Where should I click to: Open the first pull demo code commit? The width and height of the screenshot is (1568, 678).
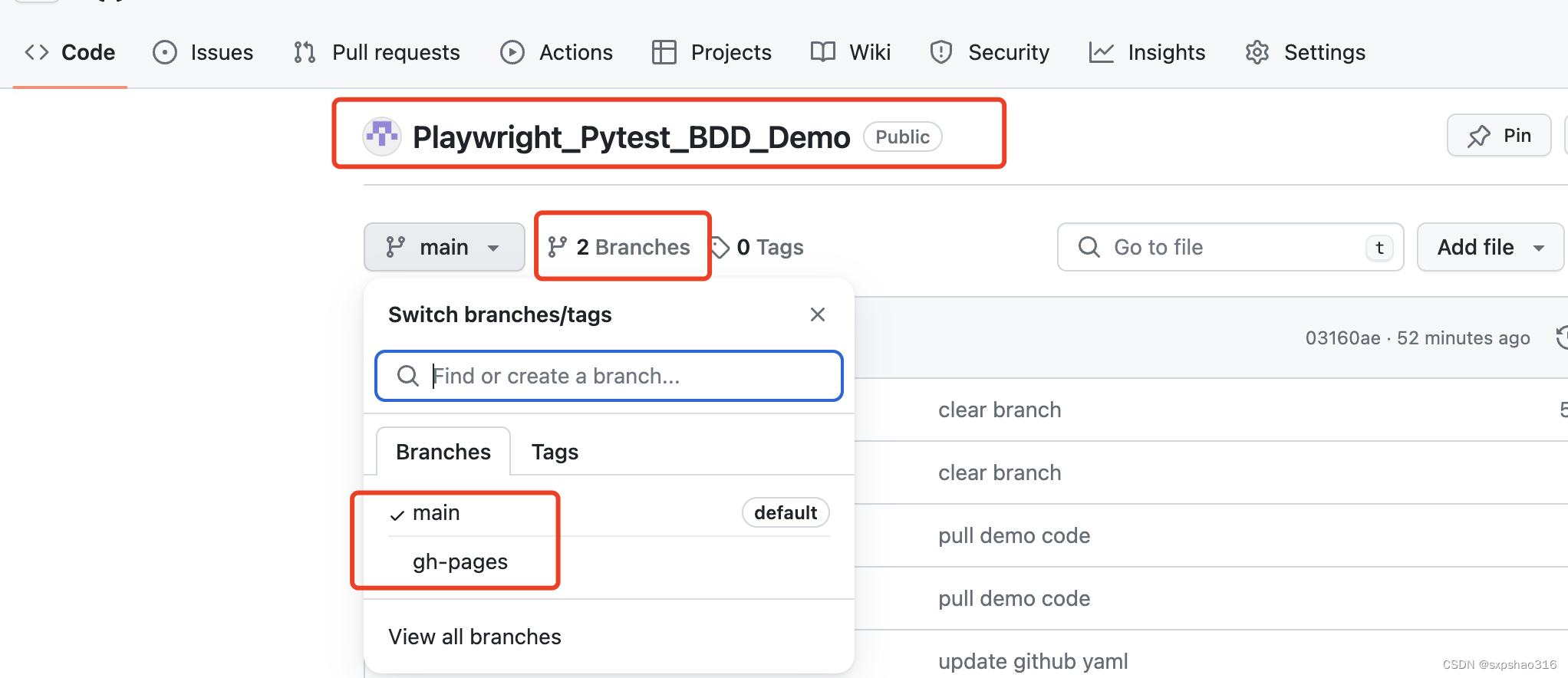click(1014, 535)
